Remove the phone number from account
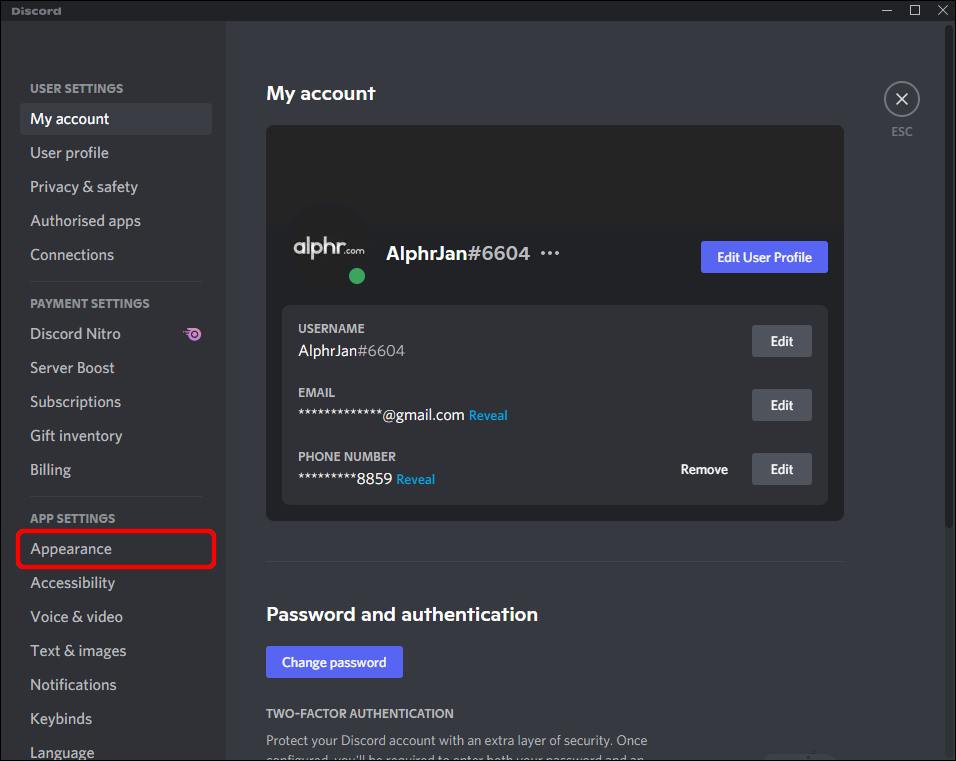 704,469
